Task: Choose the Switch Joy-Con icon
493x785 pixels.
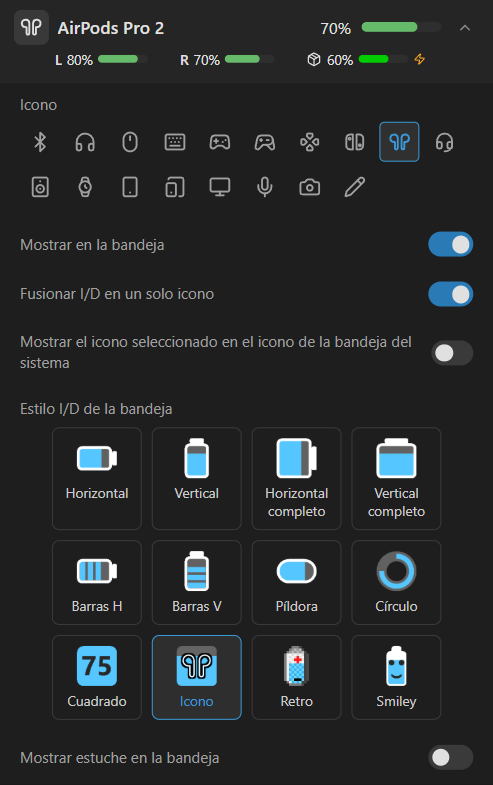Action: tap(355, 142)
